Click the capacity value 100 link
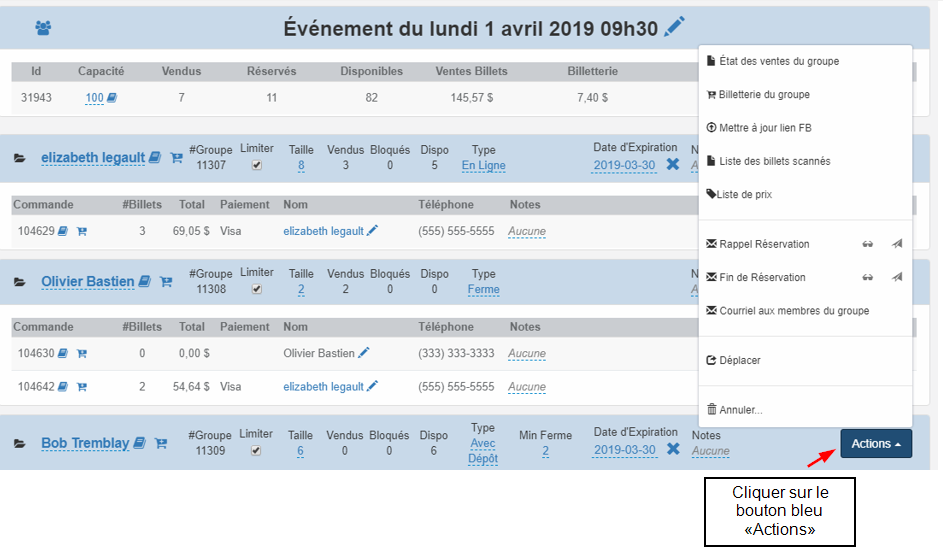The image size is (943, 556). [94, 97]
